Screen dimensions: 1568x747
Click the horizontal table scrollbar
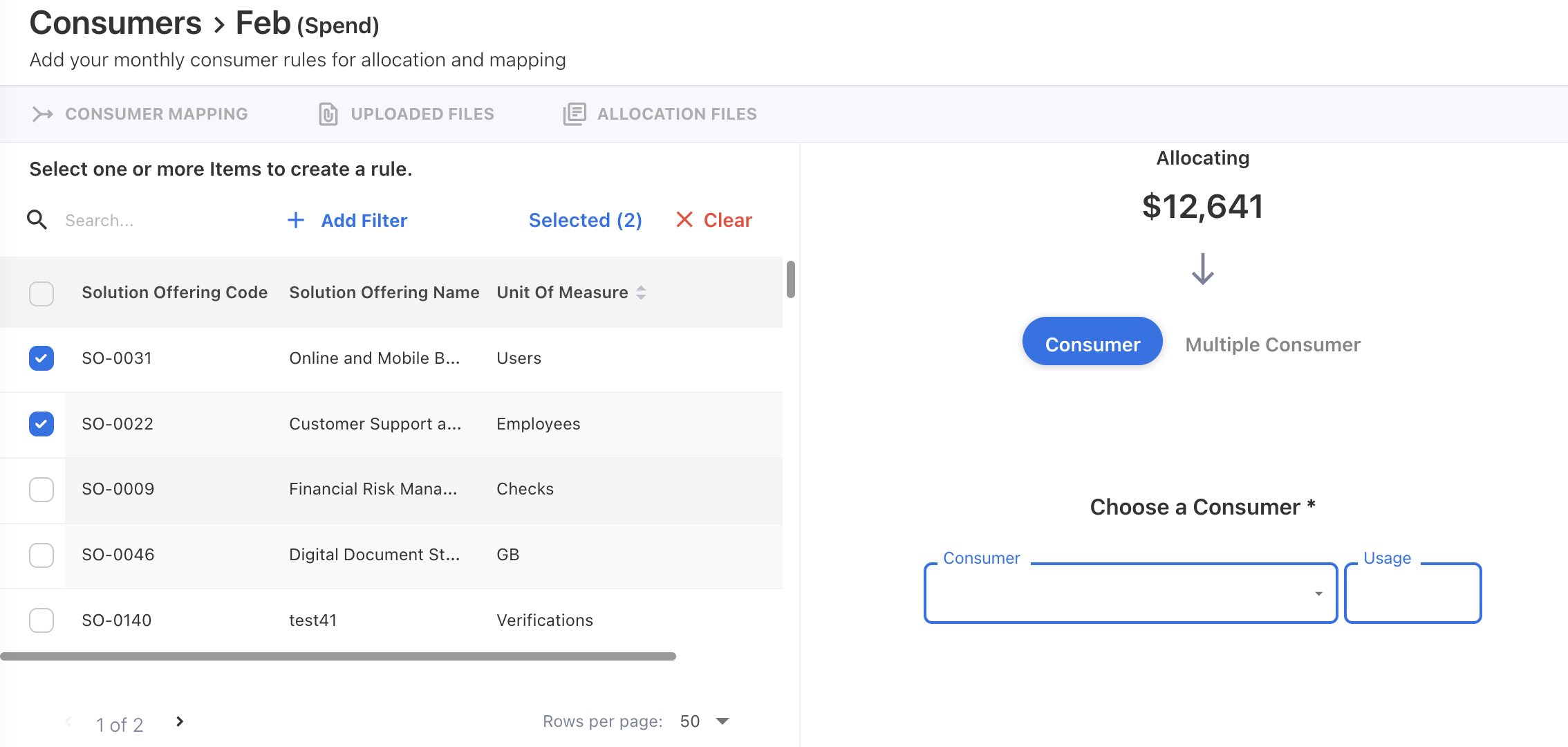pos(337,656)
